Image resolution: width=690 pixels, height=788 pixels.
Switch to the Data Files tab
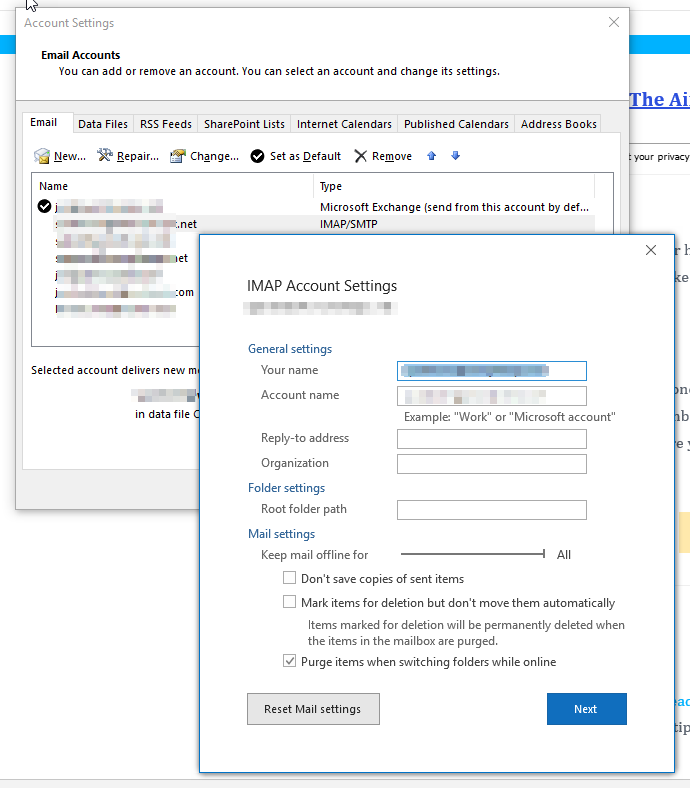103,124
